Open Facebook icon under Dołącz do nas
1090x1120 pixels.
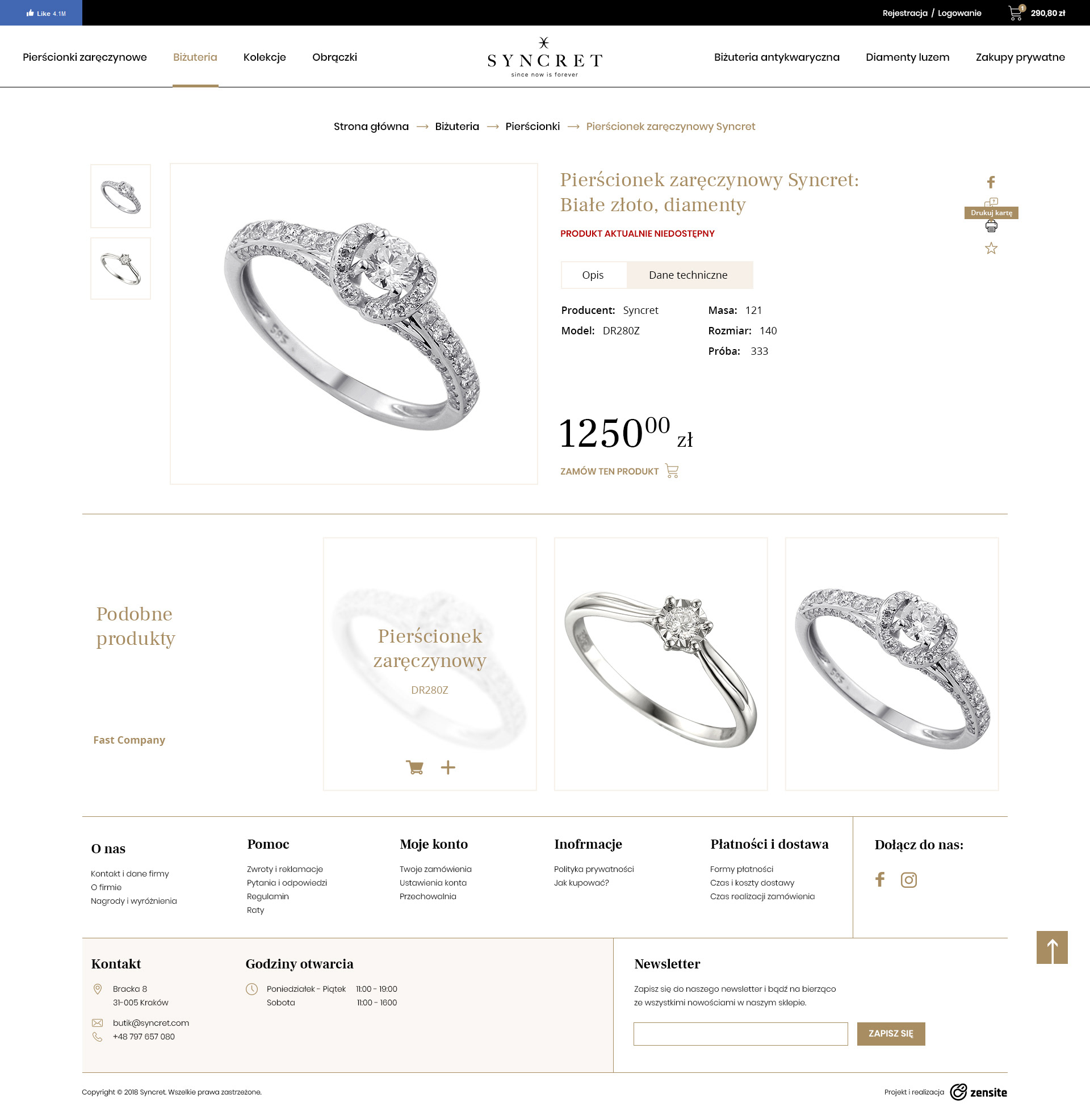880,880
